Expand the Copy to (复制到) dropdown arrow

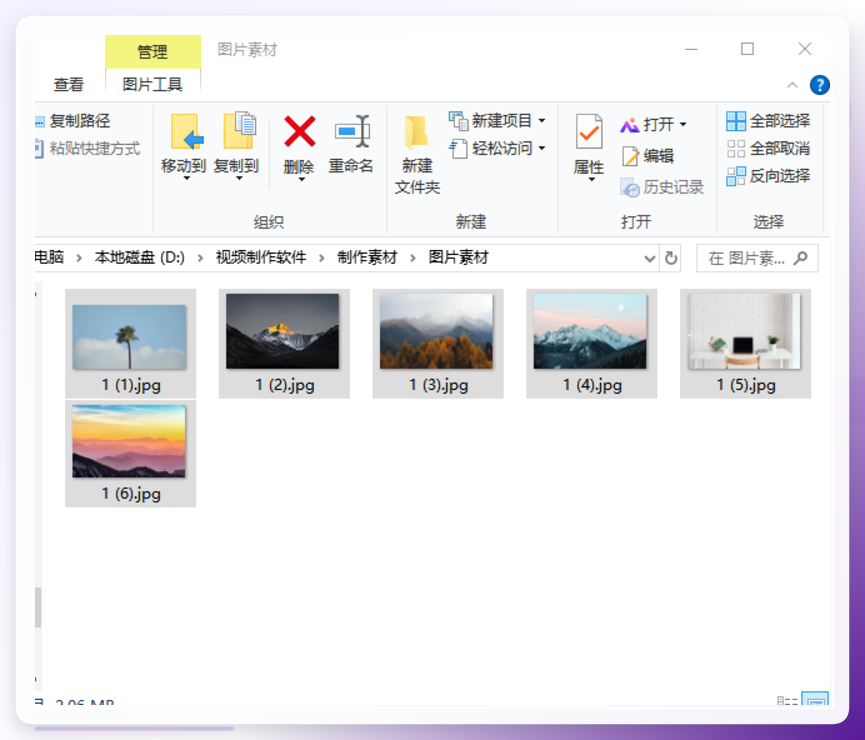[239, 179]
